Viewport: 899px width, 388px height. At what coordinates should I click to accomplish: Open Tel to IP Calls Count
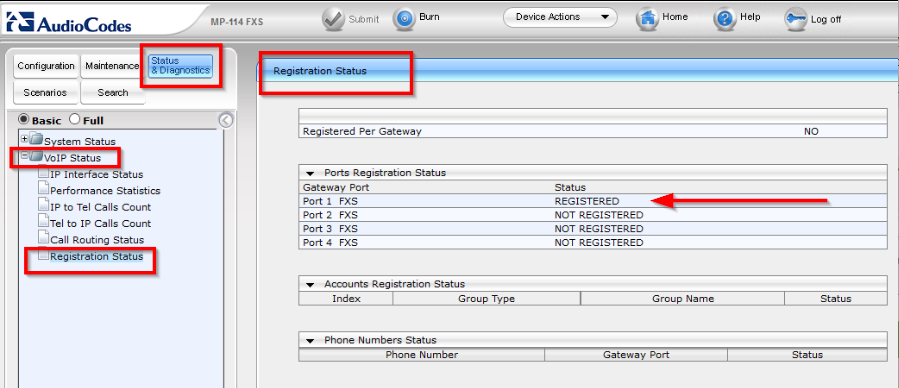point(101,224)
